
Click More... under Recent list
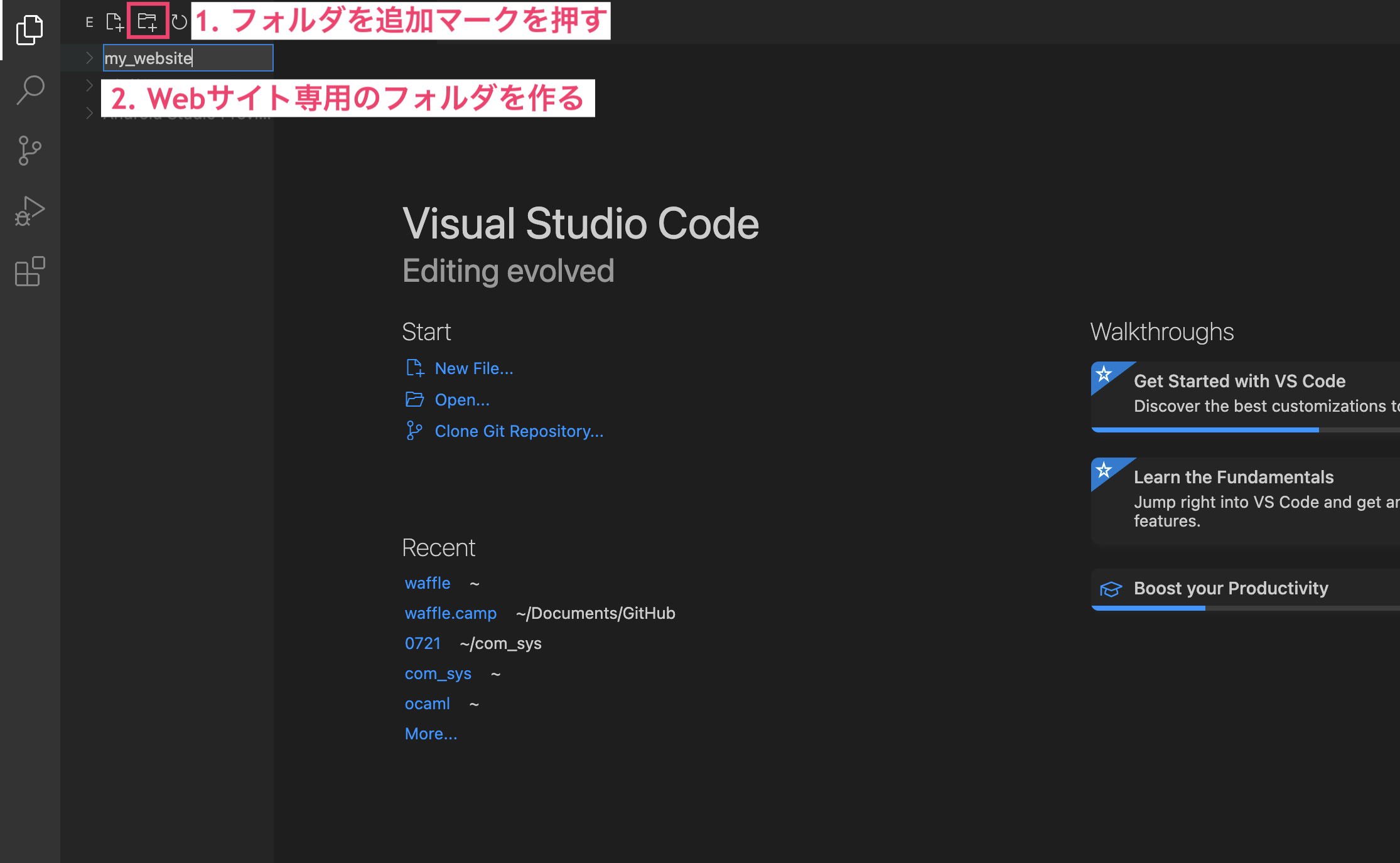pos(431,734)
